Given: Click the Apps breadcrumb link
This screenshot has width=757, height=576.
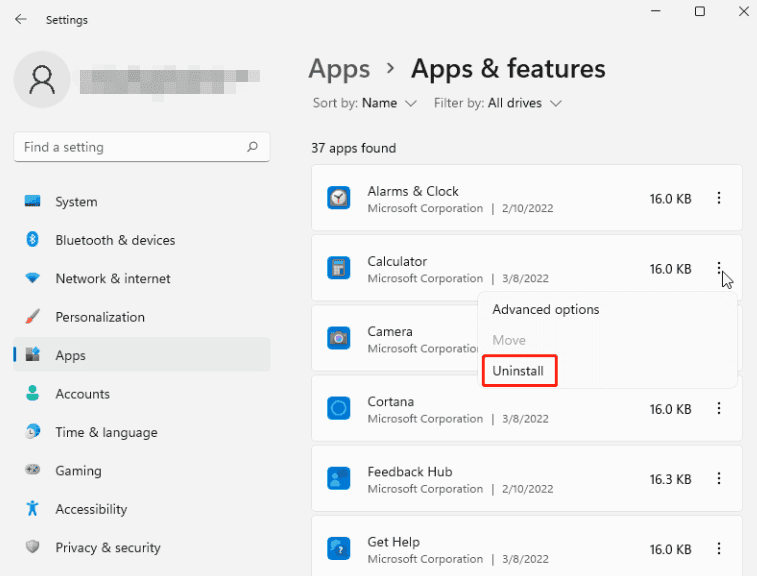Looking at the screenshot, I should pyautogui.click(x=339, y=69).
